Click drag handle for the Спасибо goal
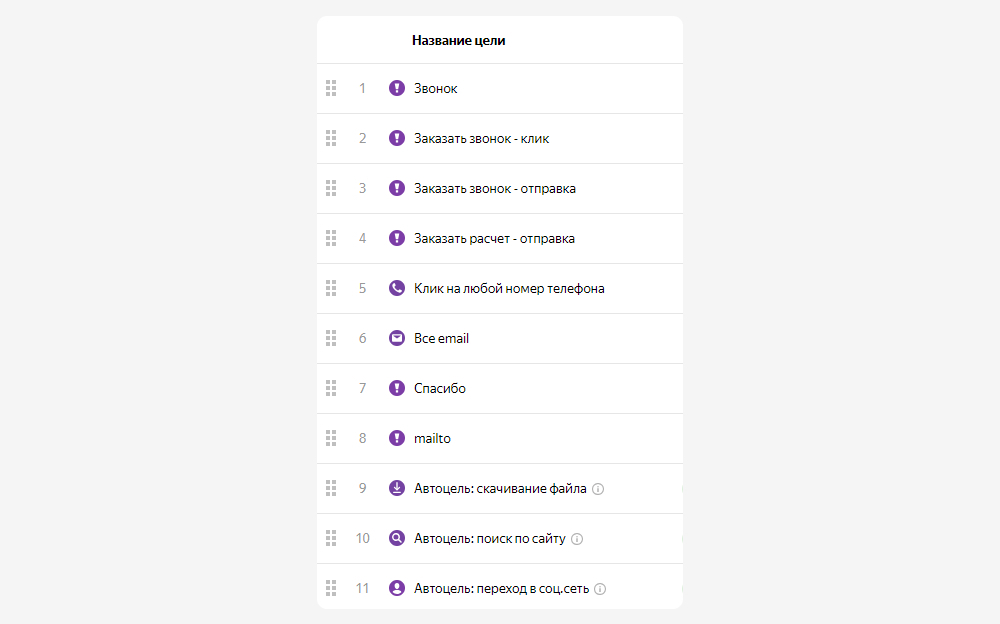 click(x=331, y=388)
